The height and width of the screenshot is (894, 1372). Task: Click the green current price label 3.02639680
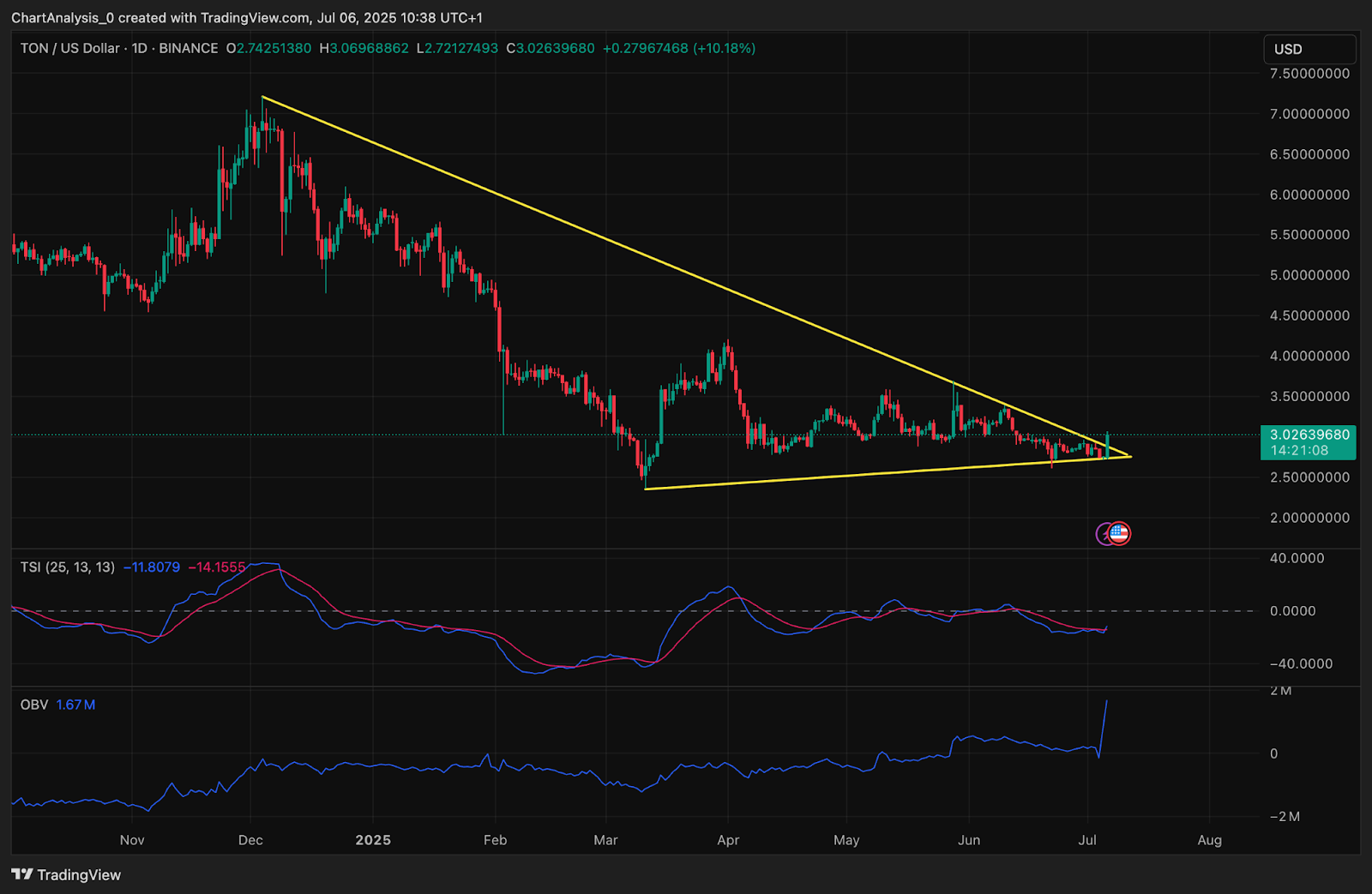tap(1309, 435)
